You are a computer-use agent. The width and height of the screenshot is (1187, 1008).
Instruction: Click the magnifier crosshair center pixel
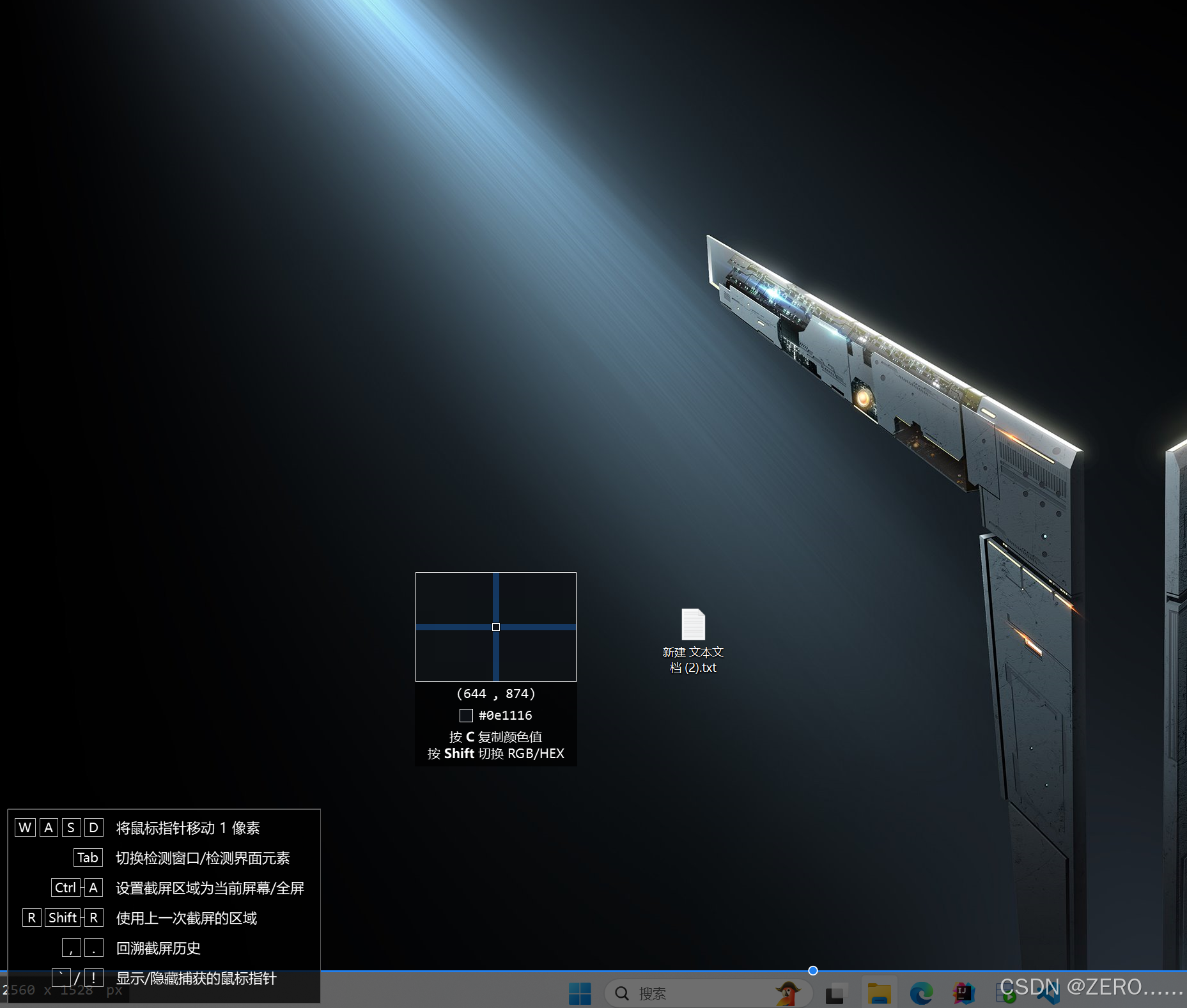coord(496,627)
